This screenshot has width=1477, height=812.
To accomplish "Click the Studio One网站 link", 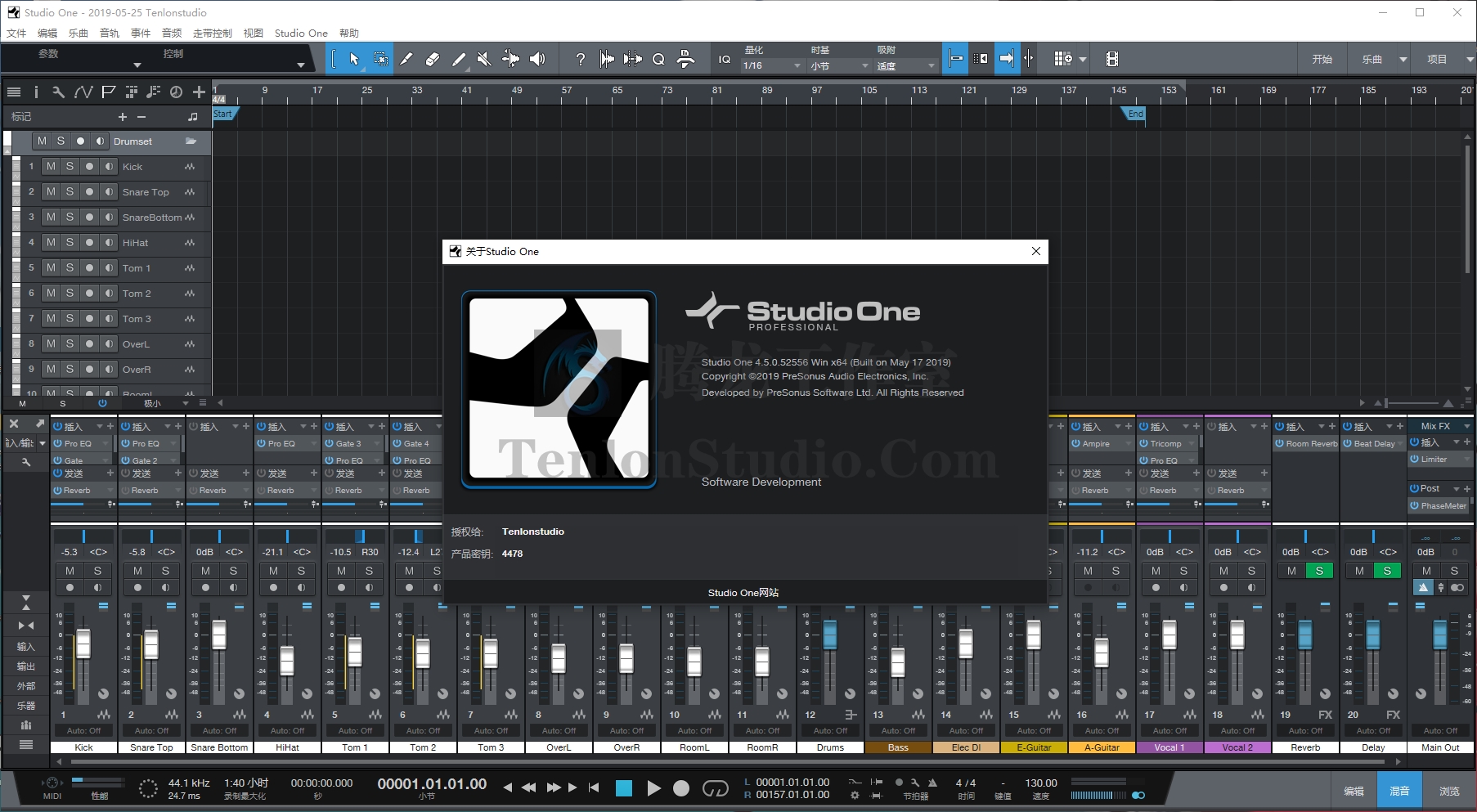I will pos(743,593).
